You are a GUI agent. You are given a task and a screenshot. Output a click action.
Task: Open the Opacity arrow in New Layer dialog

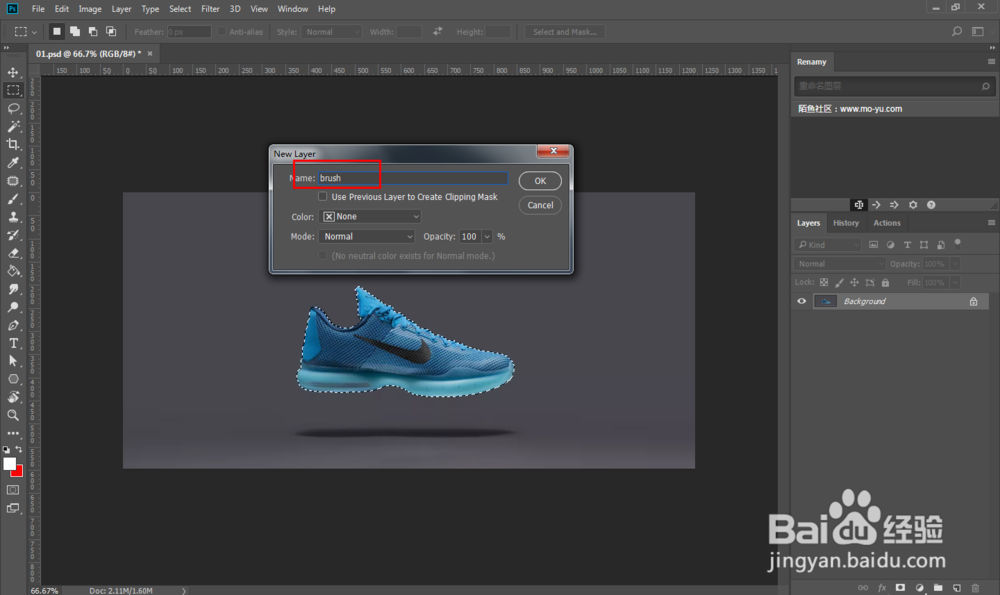click(487, 236)
